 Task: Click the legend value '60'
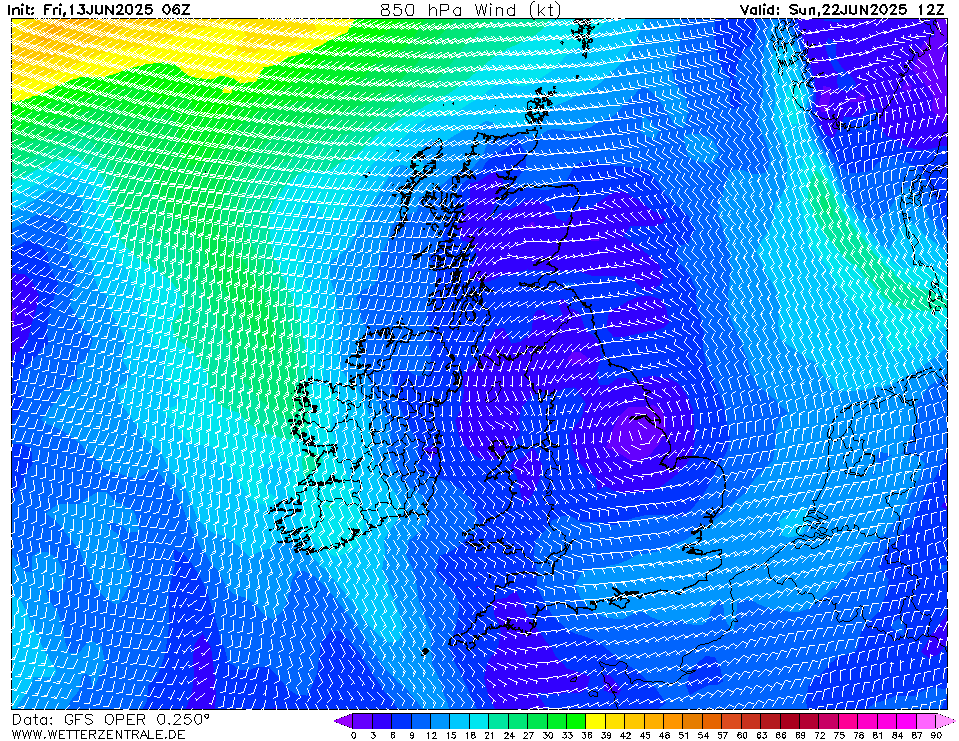pyautogui.click(x=742, y=735)
